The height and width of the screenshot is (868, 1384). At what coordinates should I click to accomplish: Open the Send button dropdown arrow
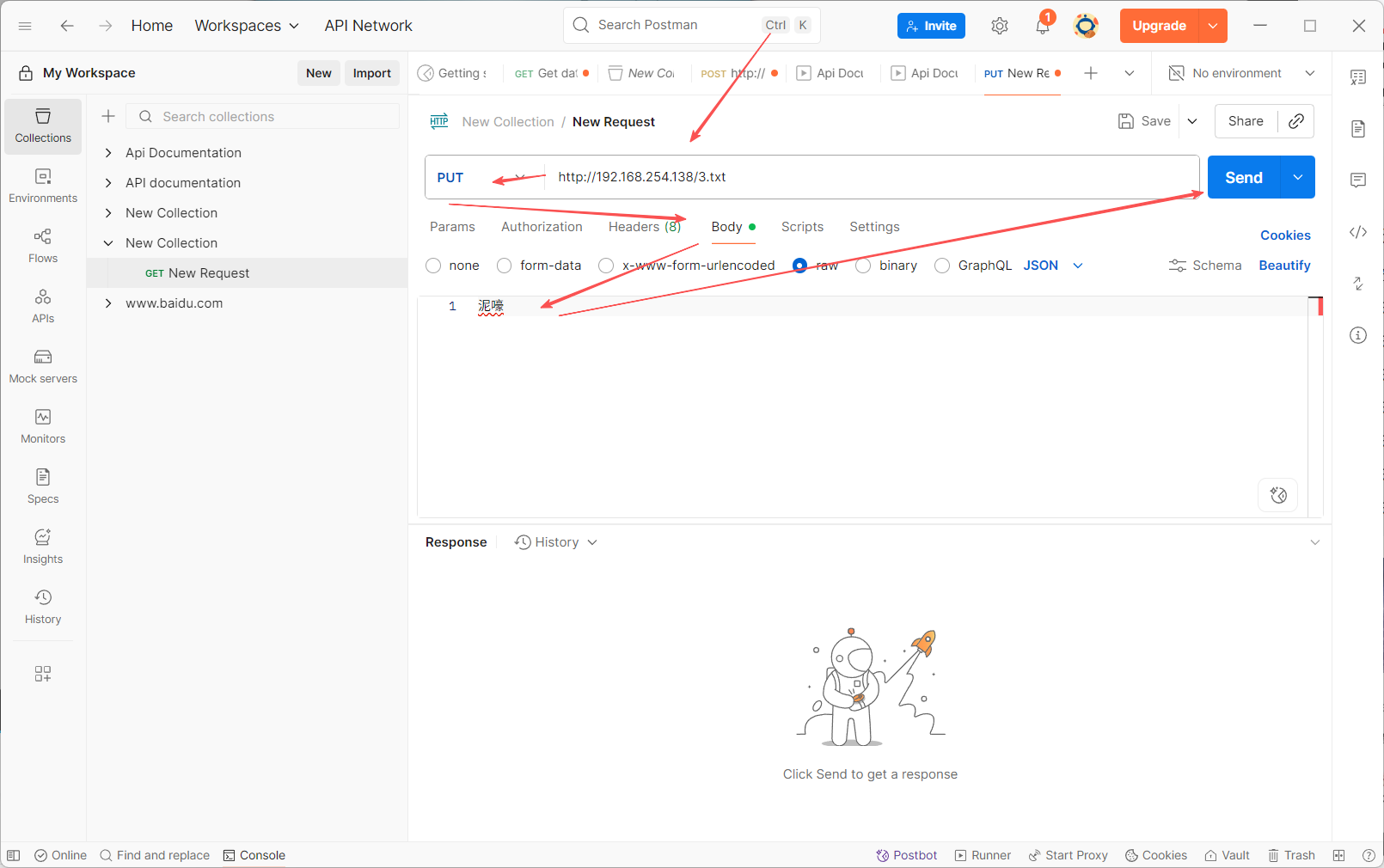[1298, 177]
